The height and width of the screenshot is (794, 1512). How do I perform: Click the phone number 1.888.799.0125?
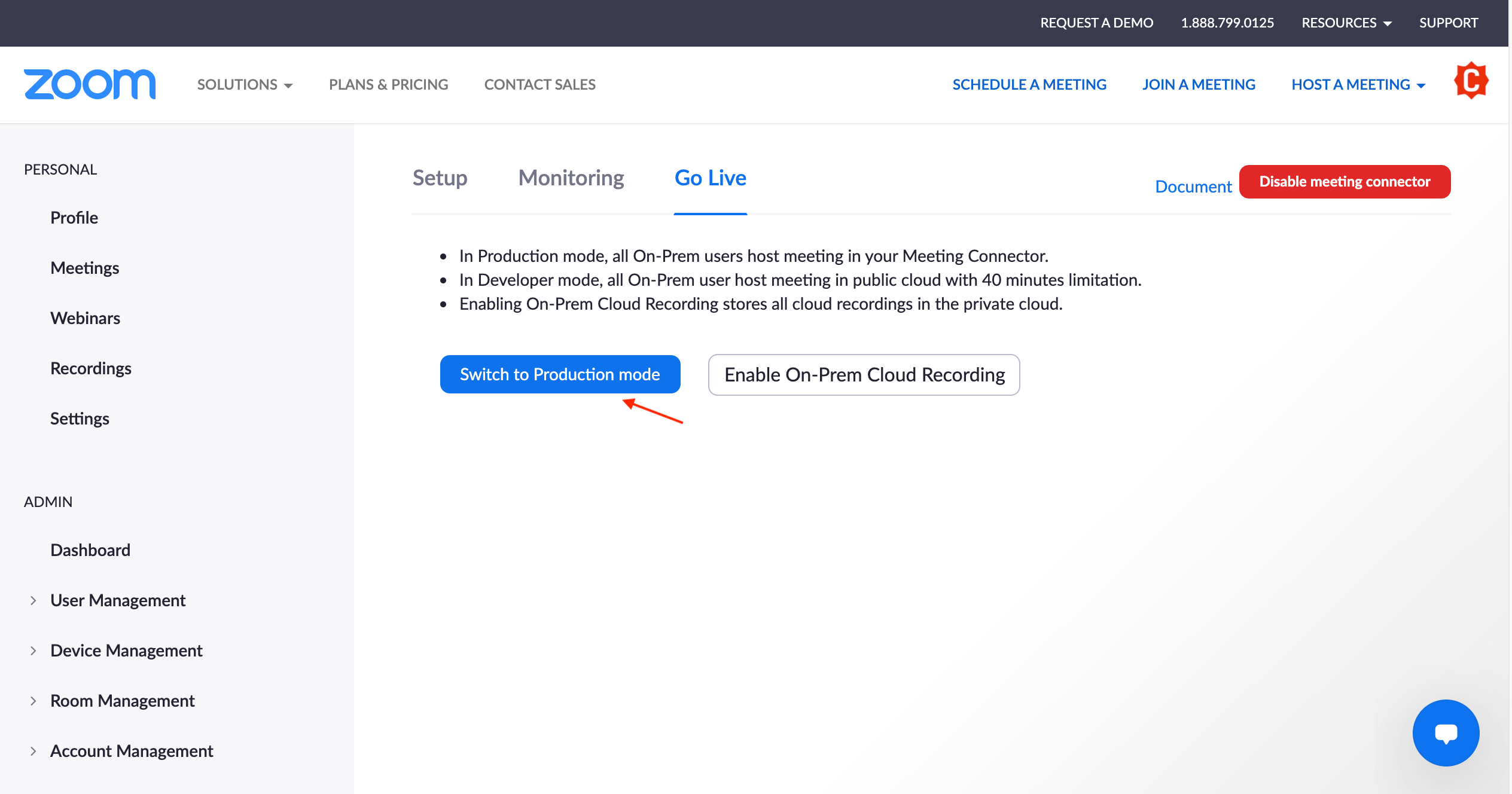click(x=1227, y=23)
